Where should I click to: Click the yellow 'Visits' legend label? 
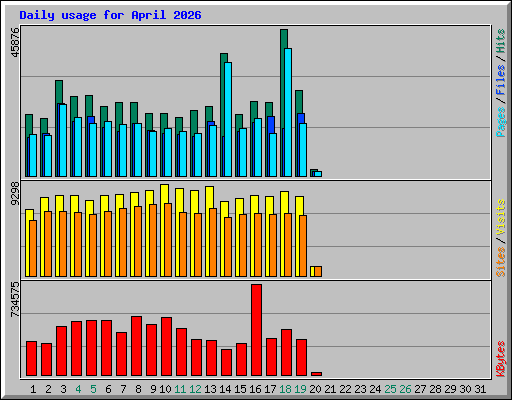(500, 217)
